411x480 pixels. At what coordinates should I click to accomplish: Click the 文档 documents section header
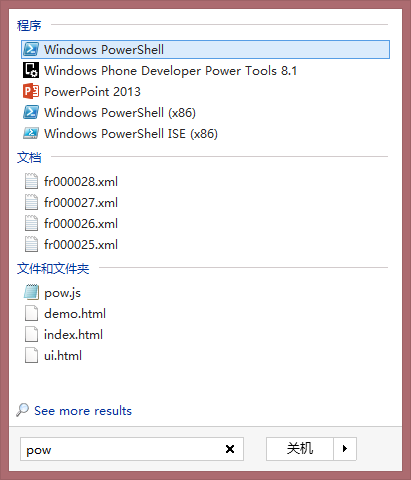tap(29, 157)
